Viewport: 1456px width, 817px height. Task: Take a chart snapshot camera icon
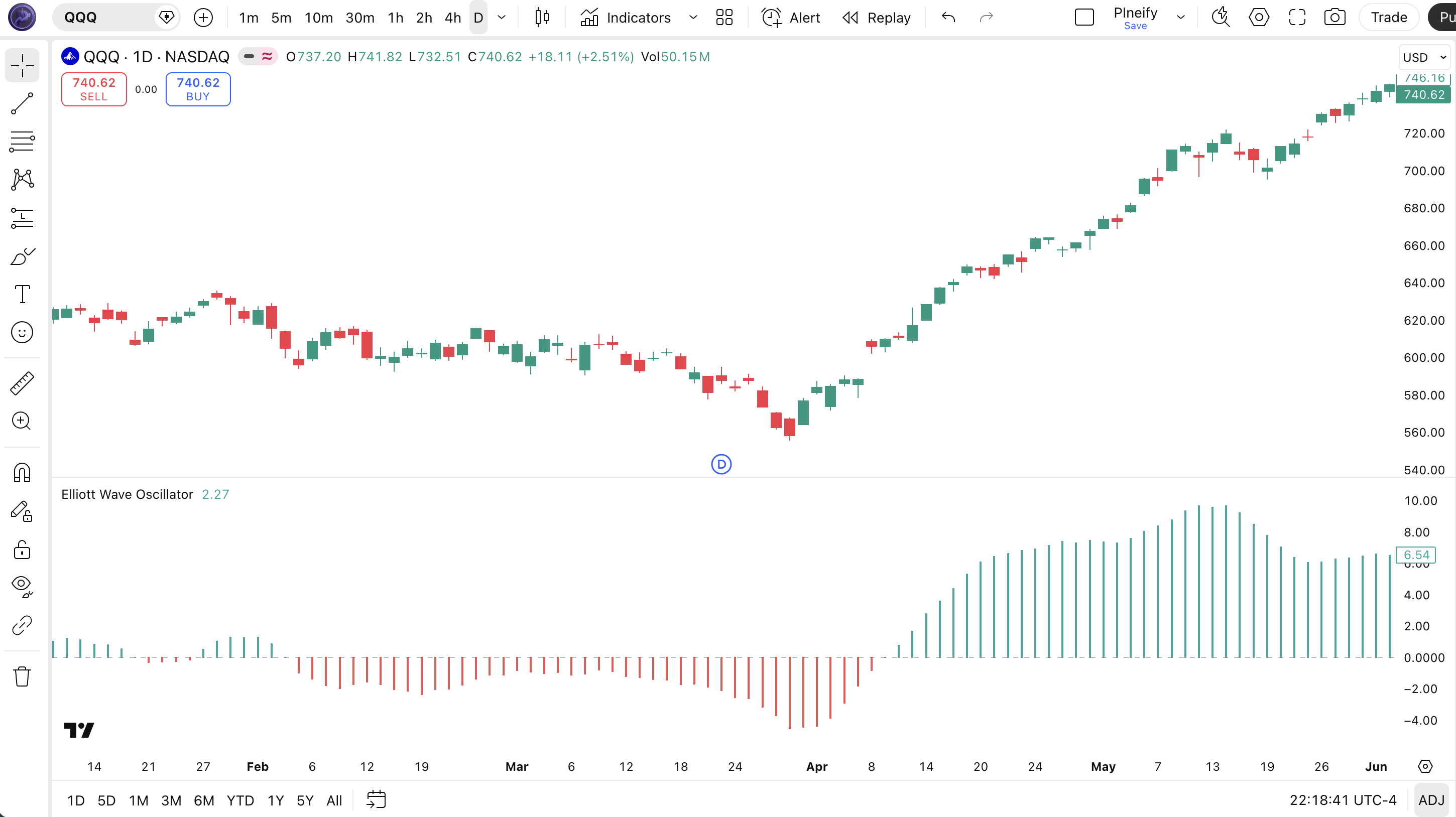point(1335,18)
